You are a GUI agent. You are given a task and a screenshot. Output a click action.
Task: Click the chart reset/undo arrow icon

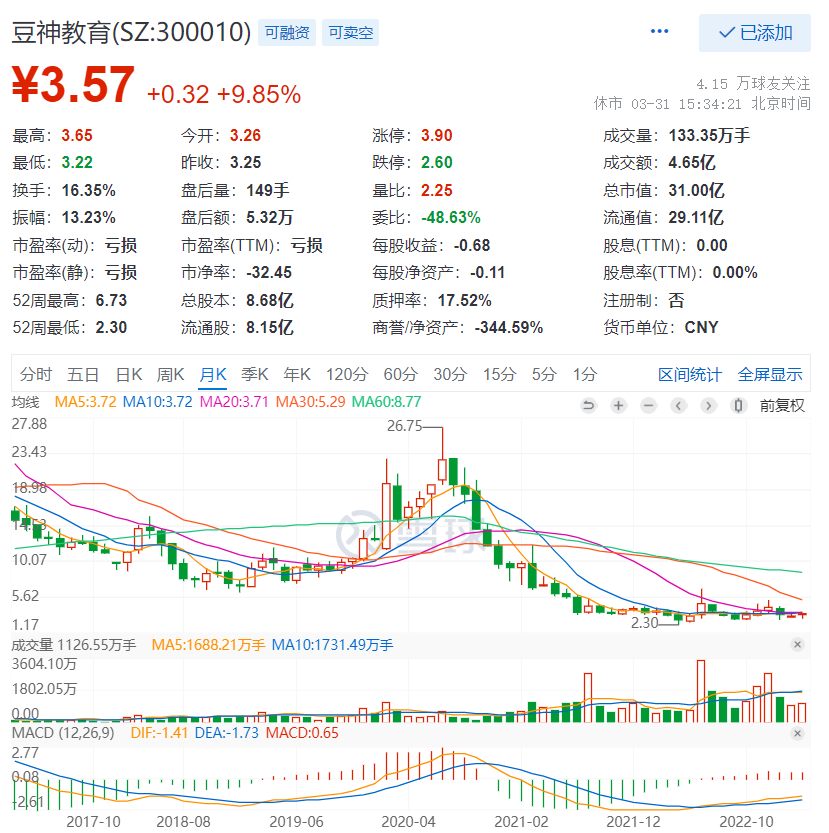(588, 406)
